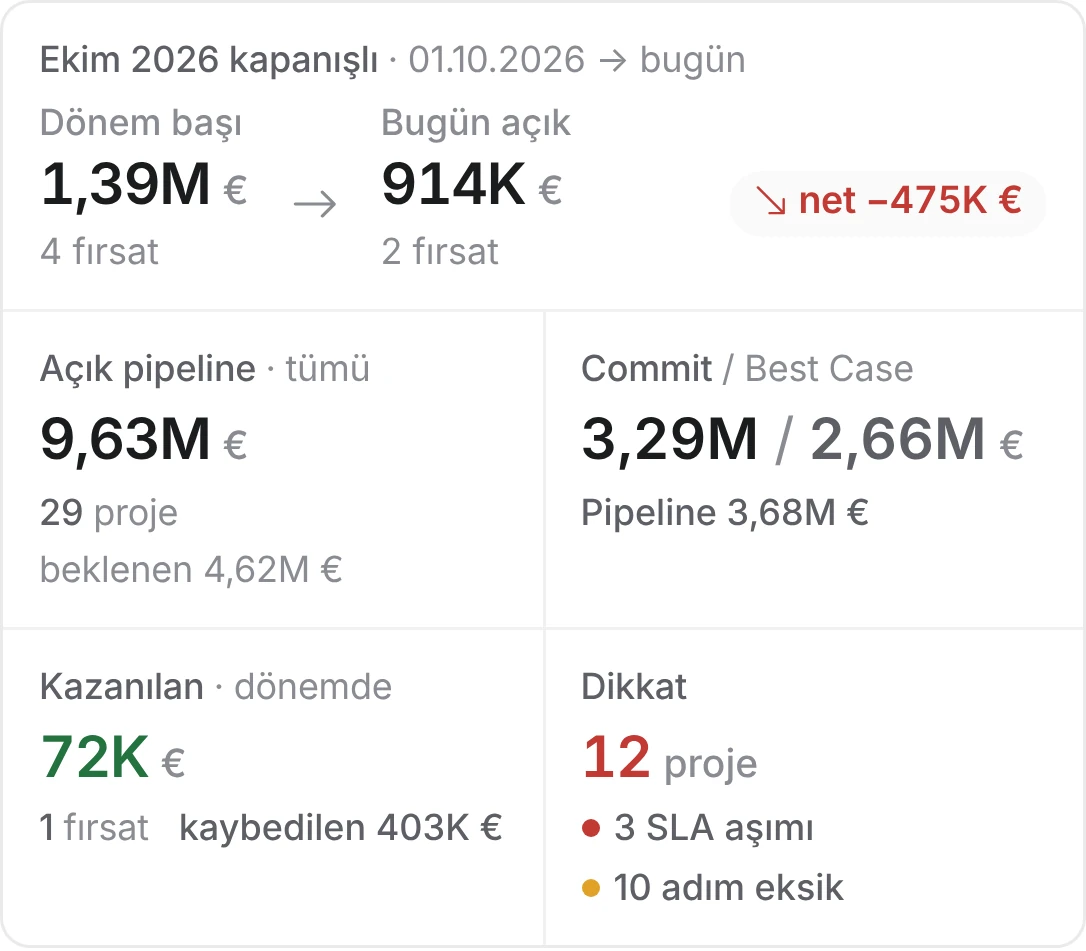Click the green 72K € won value
1086x951 pixels.
pyautogui.click(x=112, y=758)
